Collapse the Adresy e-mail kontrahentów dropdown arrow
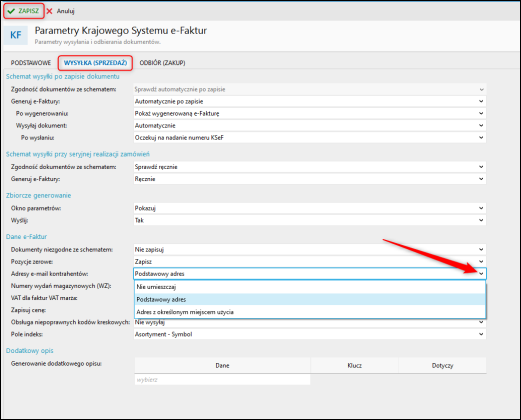The image size is (521, 420). pyautogui.click(x=481, y=274)
